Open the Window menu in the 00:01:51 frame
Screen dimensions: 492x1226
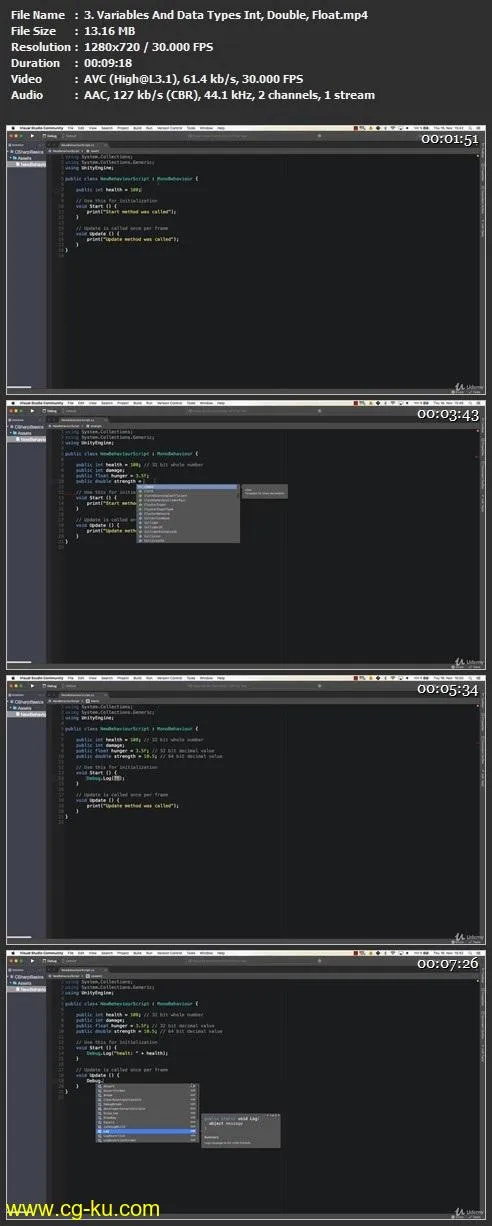(x=206, y=128)
